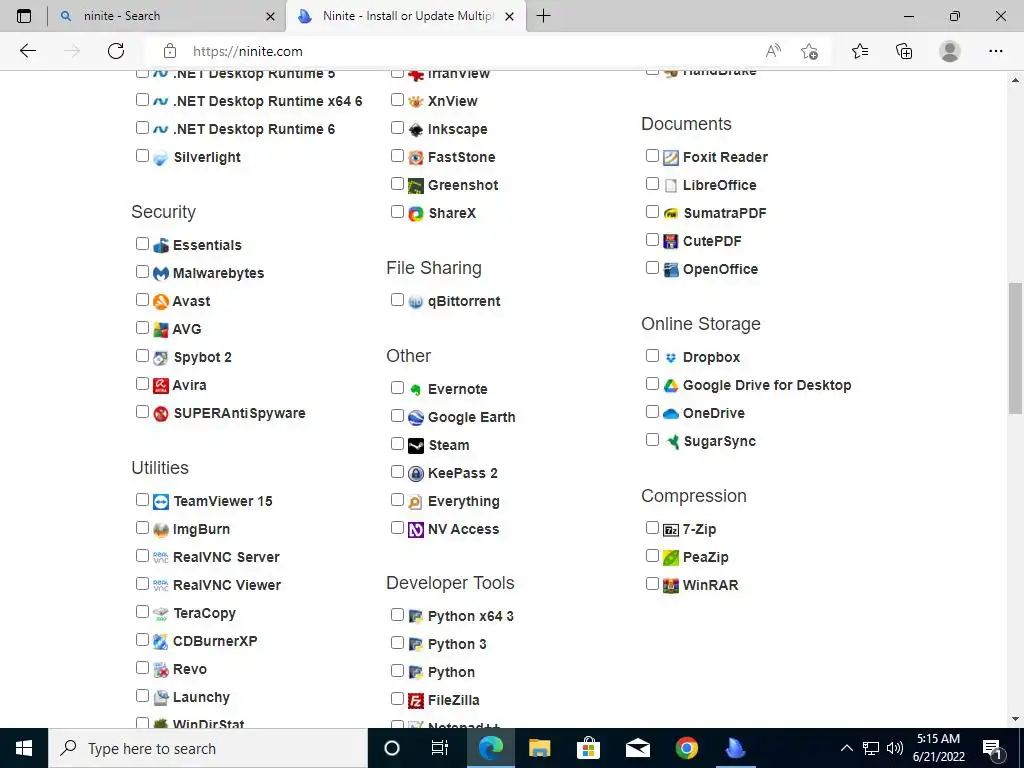
Task: Click the Evernote elephant icon
Action: (x=416, y=389)
